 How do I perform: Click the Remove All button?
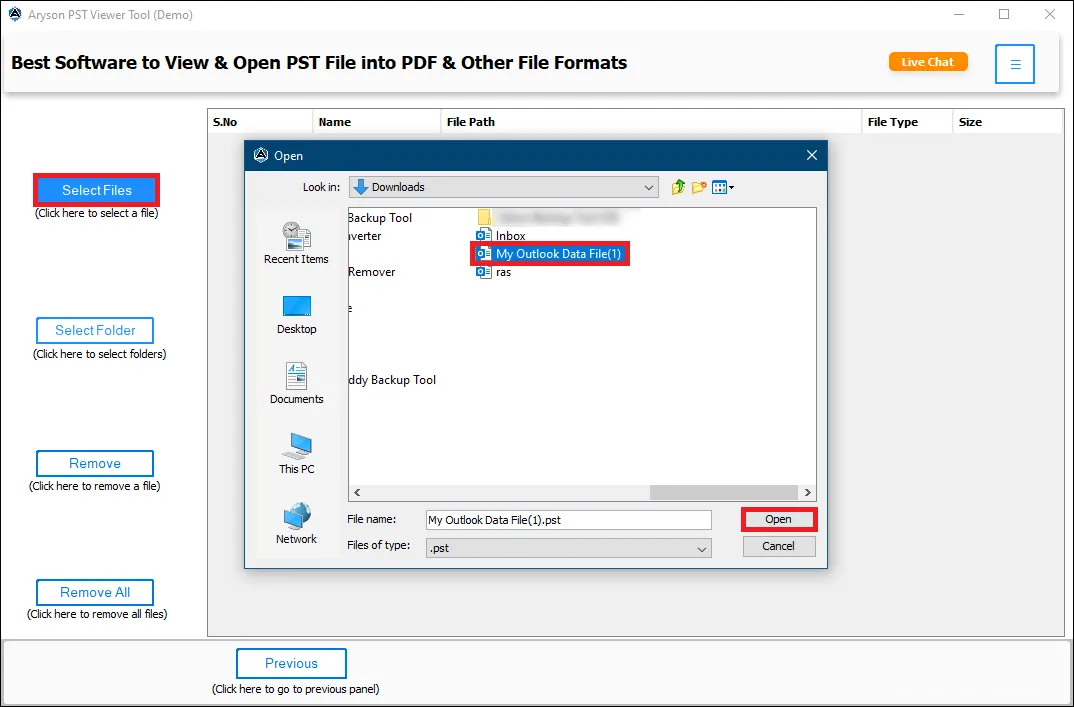point(95,592)
